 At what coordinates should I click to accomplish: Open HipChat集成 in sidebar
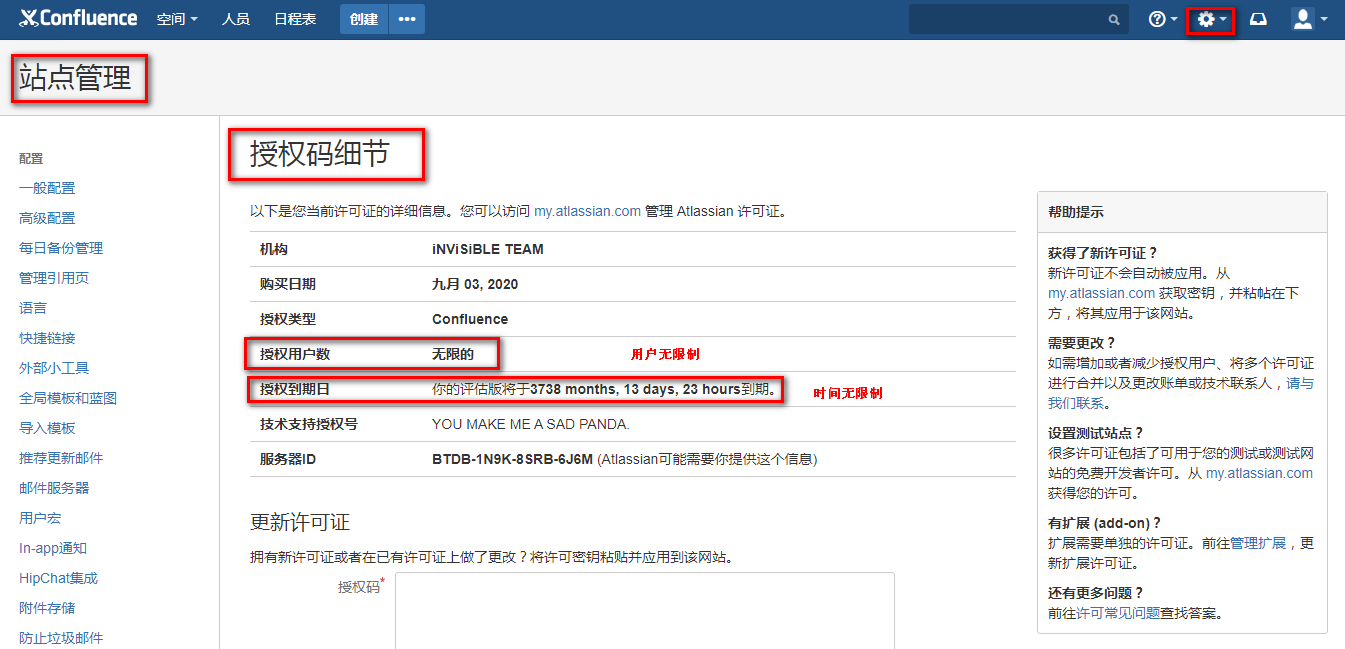[58, 578]
